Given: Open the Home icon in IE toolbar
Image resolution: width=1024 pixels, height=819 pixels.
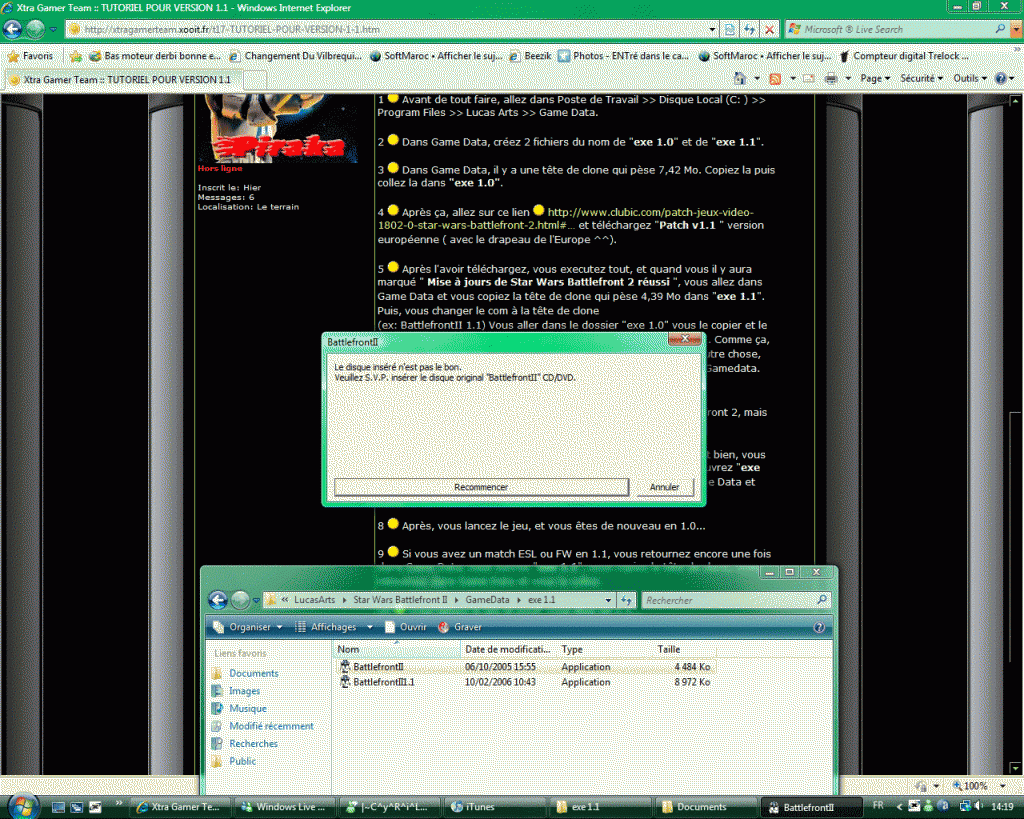Looking at the screenshot, I should [739, 78].
